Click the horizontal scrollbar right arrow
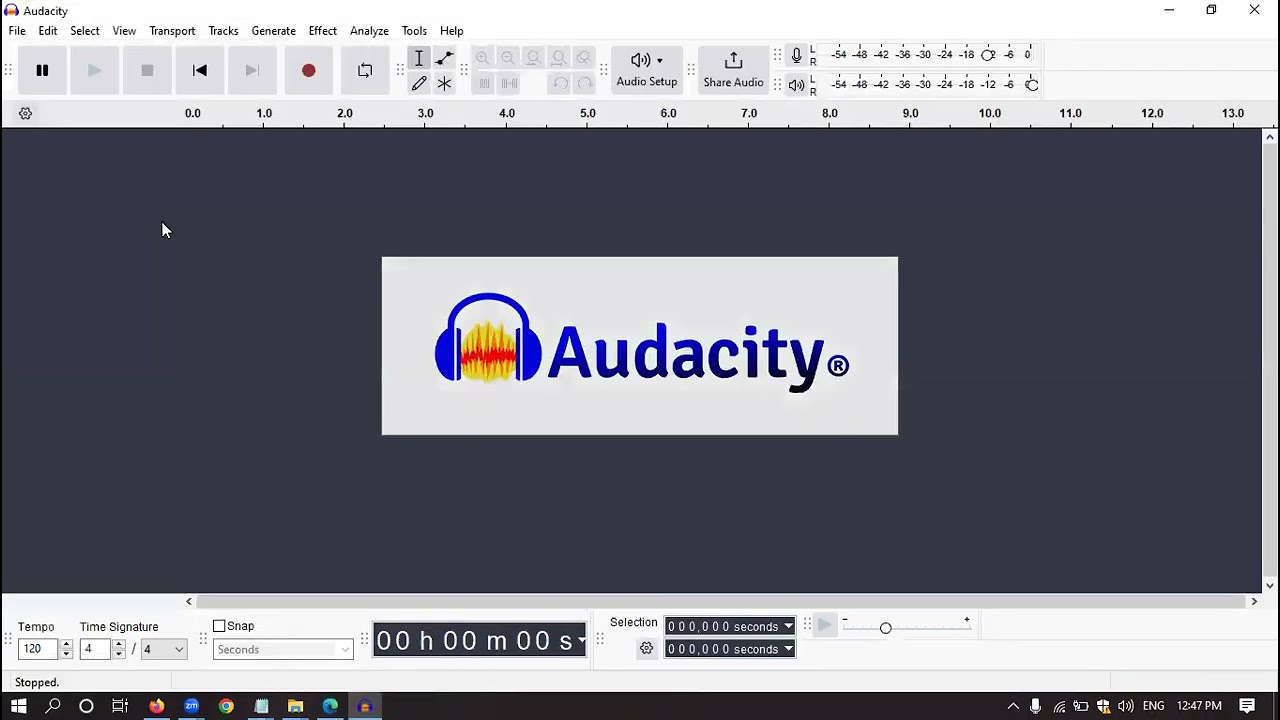Viewport: 1280px width, 720px height. click(1254, 601)
